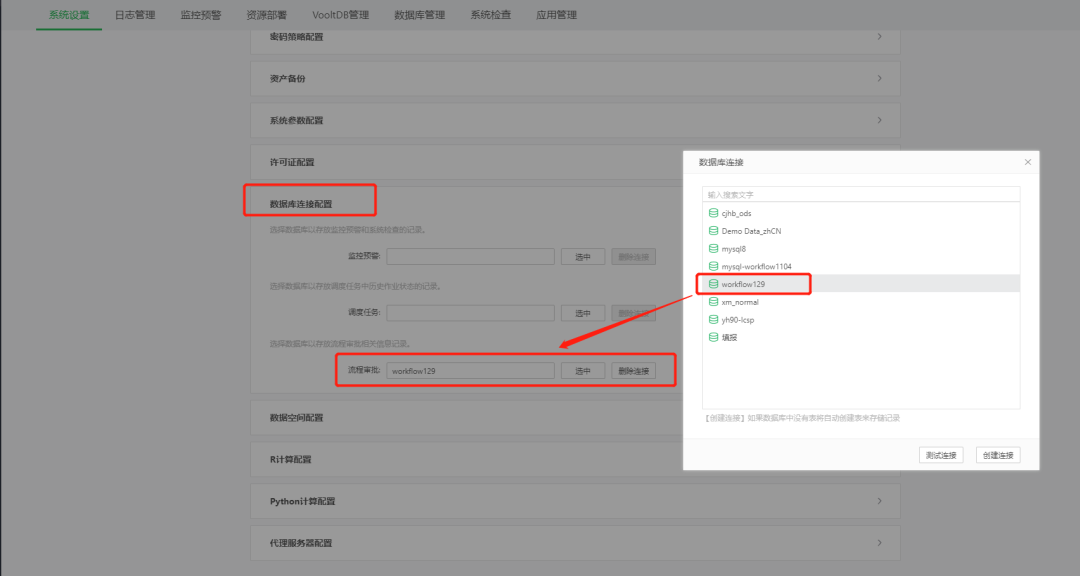
Task: Switch to the 数据库管理 tab
Action: click(x=419, y=14)
